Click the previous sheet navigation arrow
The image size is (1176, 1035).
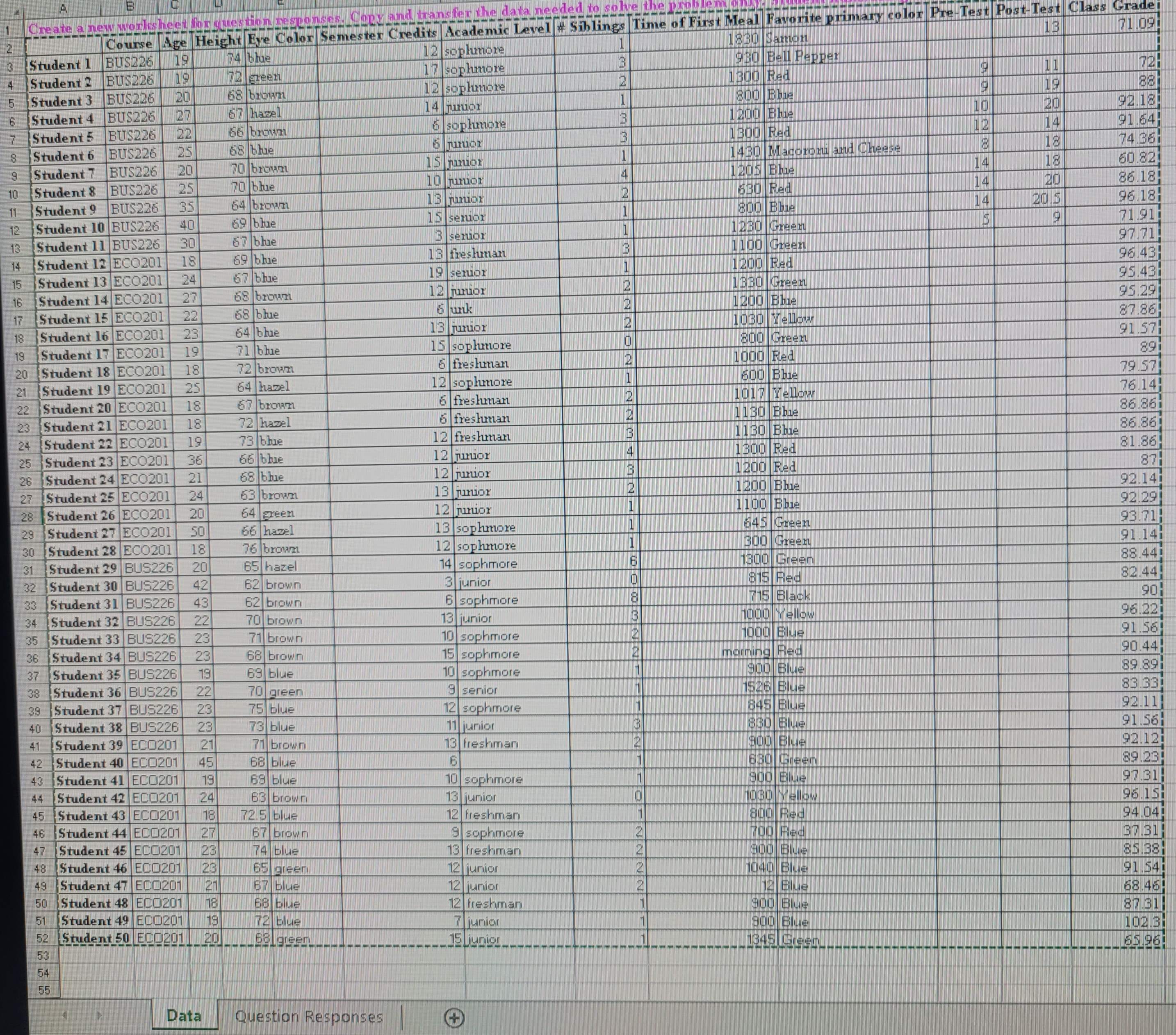click(x=64, y=1015)
